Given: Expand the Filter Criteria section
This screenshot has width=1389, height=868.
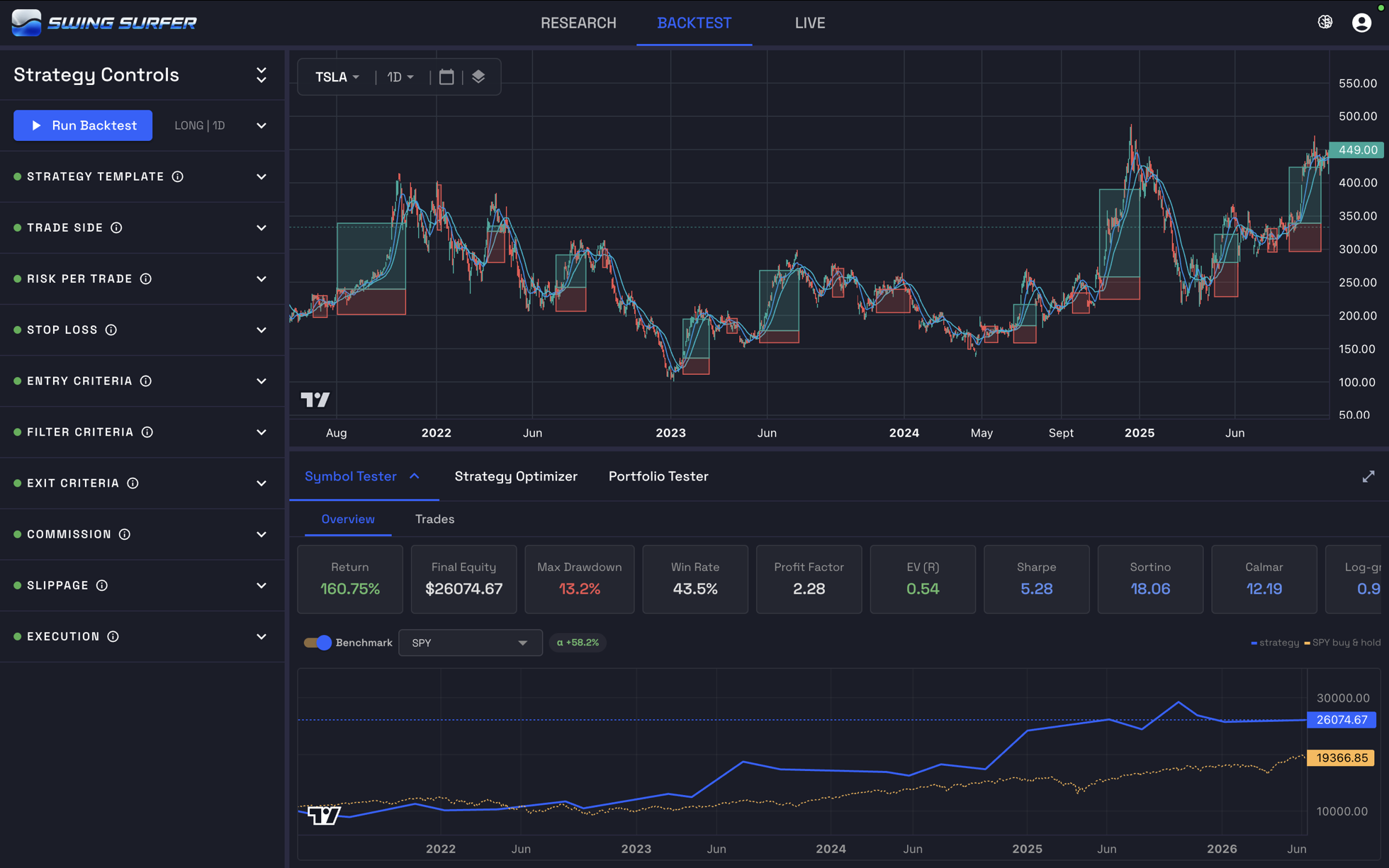Looking at the screenshot, I should click(x=262, y=432).
